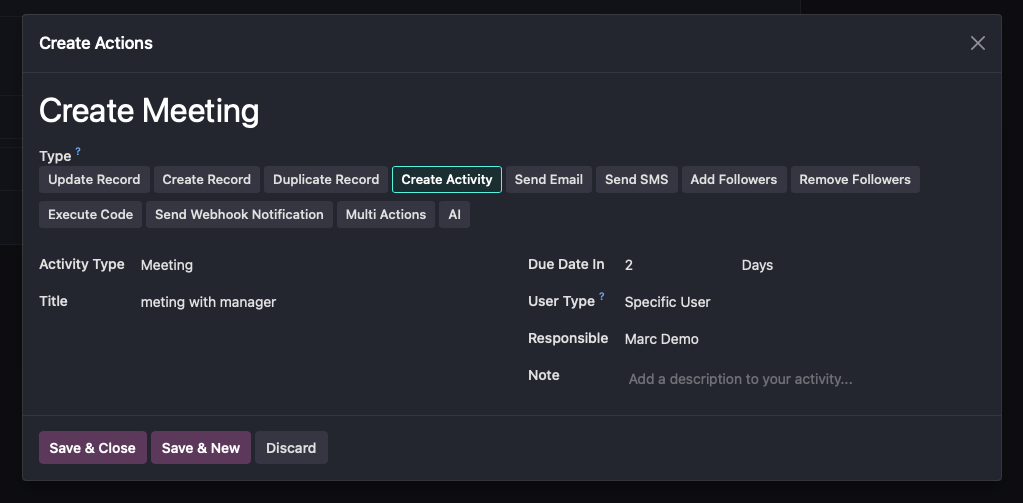The height and width of the screenshot is (503, 1023).
Task: Choose Send Email action type
Action: [549, 180]
